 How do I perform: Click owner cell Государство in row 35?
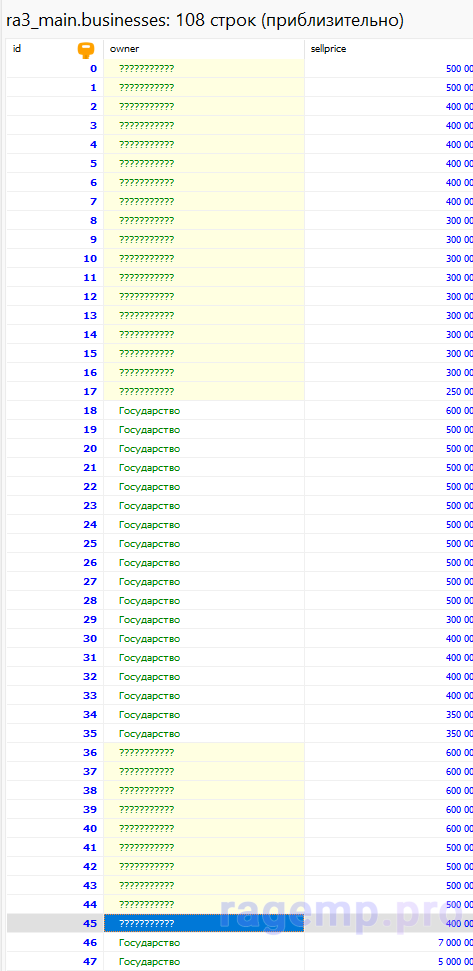(x=204, y=733)
